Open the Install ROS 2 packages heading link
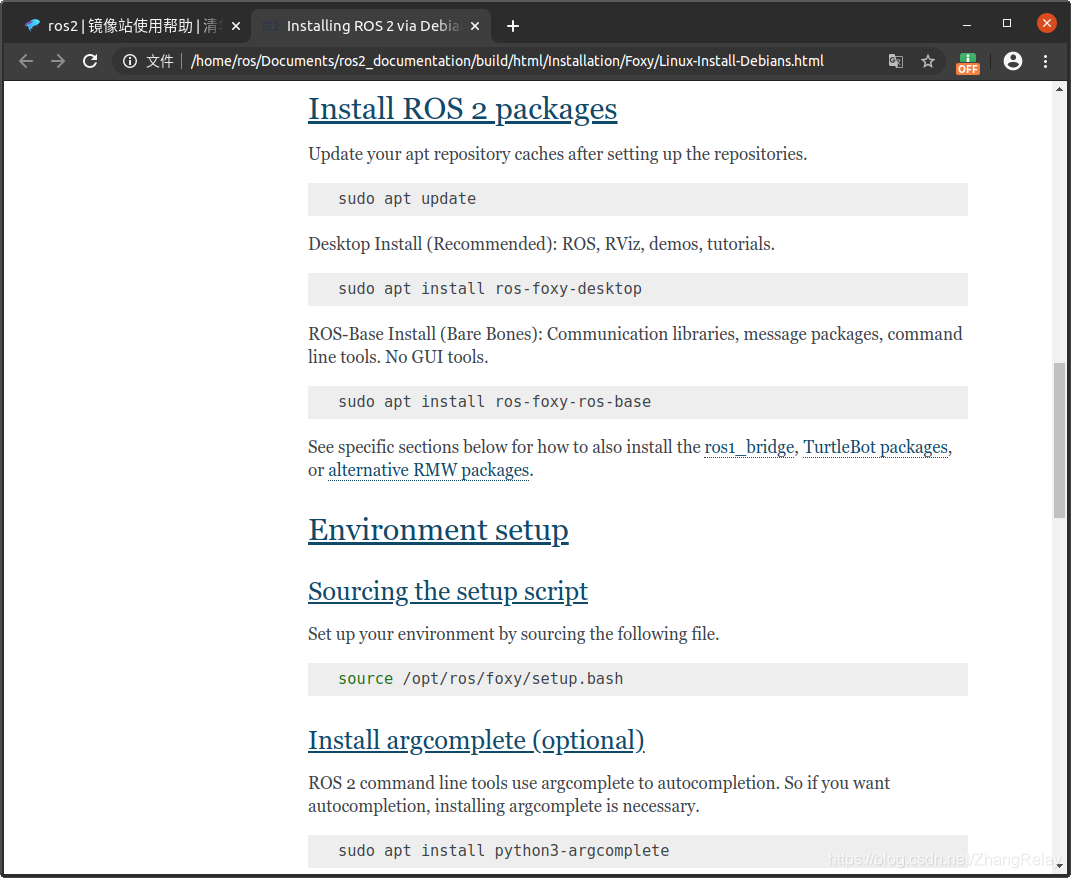Screen dimensions: 1071x878 pyautogui.click(x=462, y=109)
